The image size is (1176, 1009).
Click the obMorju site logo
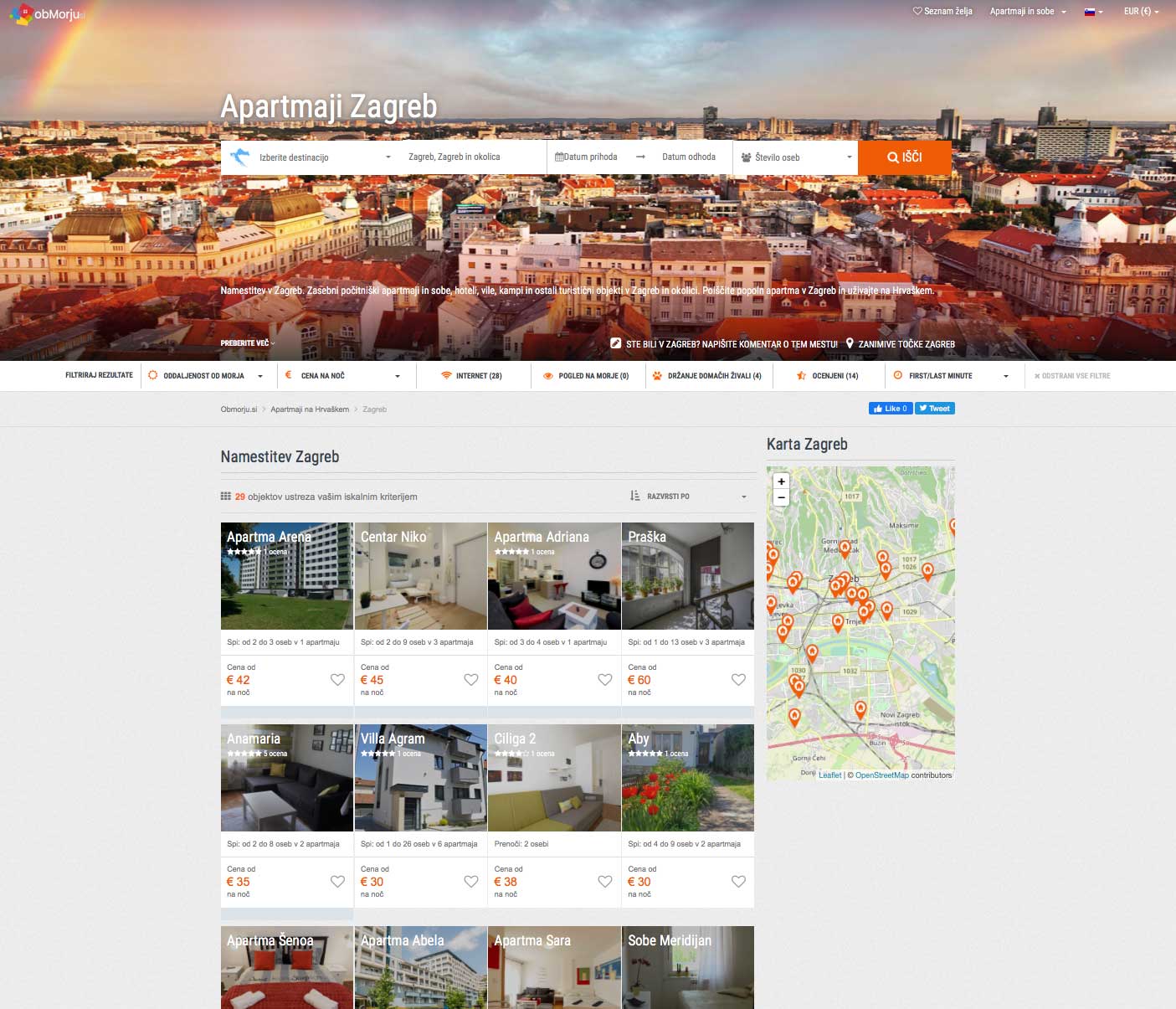click(47, 14)
